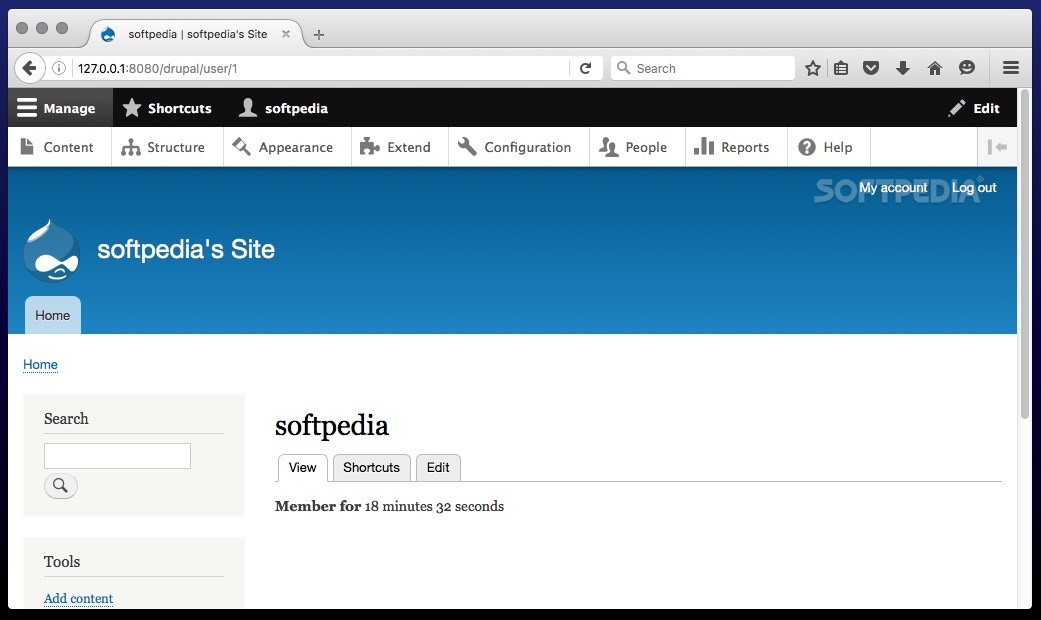Click the Log out link
This screenshot has width=1041, height=620.
point(974,188)
